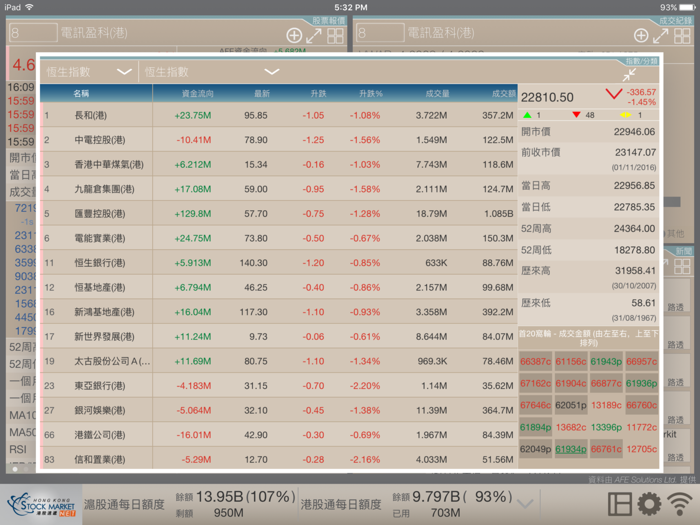The image size is (700, 525).
Task: Tap the stock code field in right panel
Action: coord(380,33)
